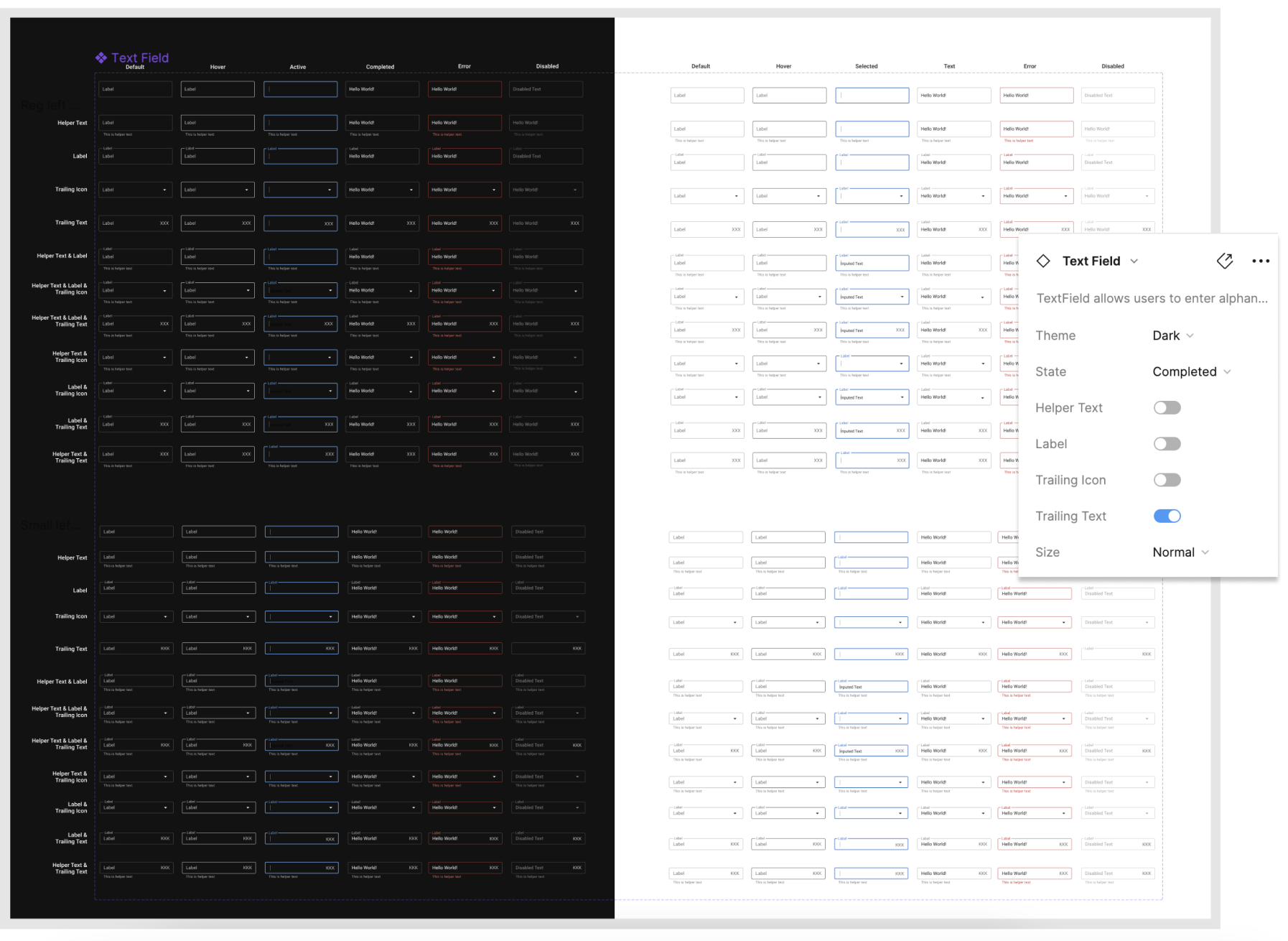Click the Error column header on dark frame
Screen dimensions: 1288x941
coord(465,66)
